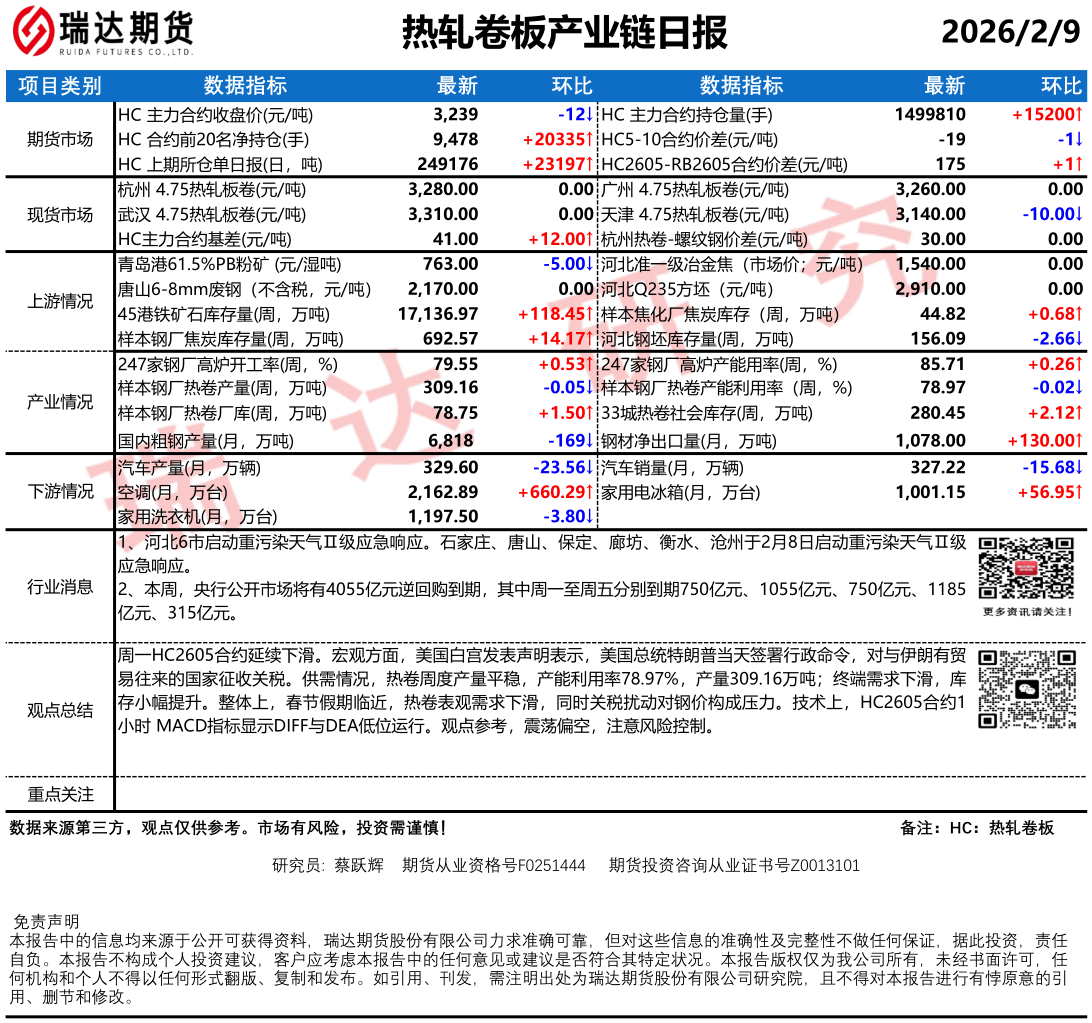Screen dimensions: 1092x1023
Task: Click the 2026/2/9 report date
Action: coord(1011,33)
